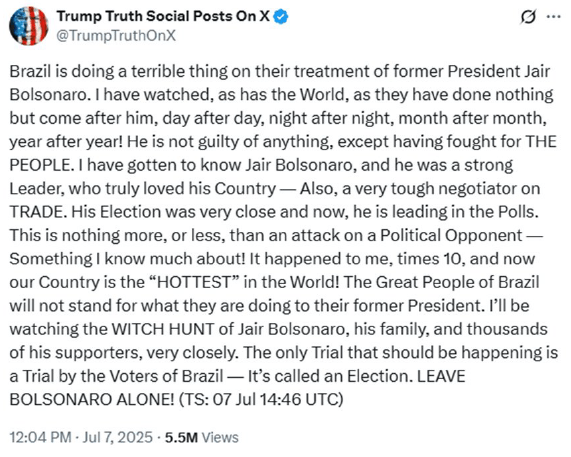This screenshot has width=571, height=457.
Task: Click the Jul 7, 2025 date
Action: (118, 437)
